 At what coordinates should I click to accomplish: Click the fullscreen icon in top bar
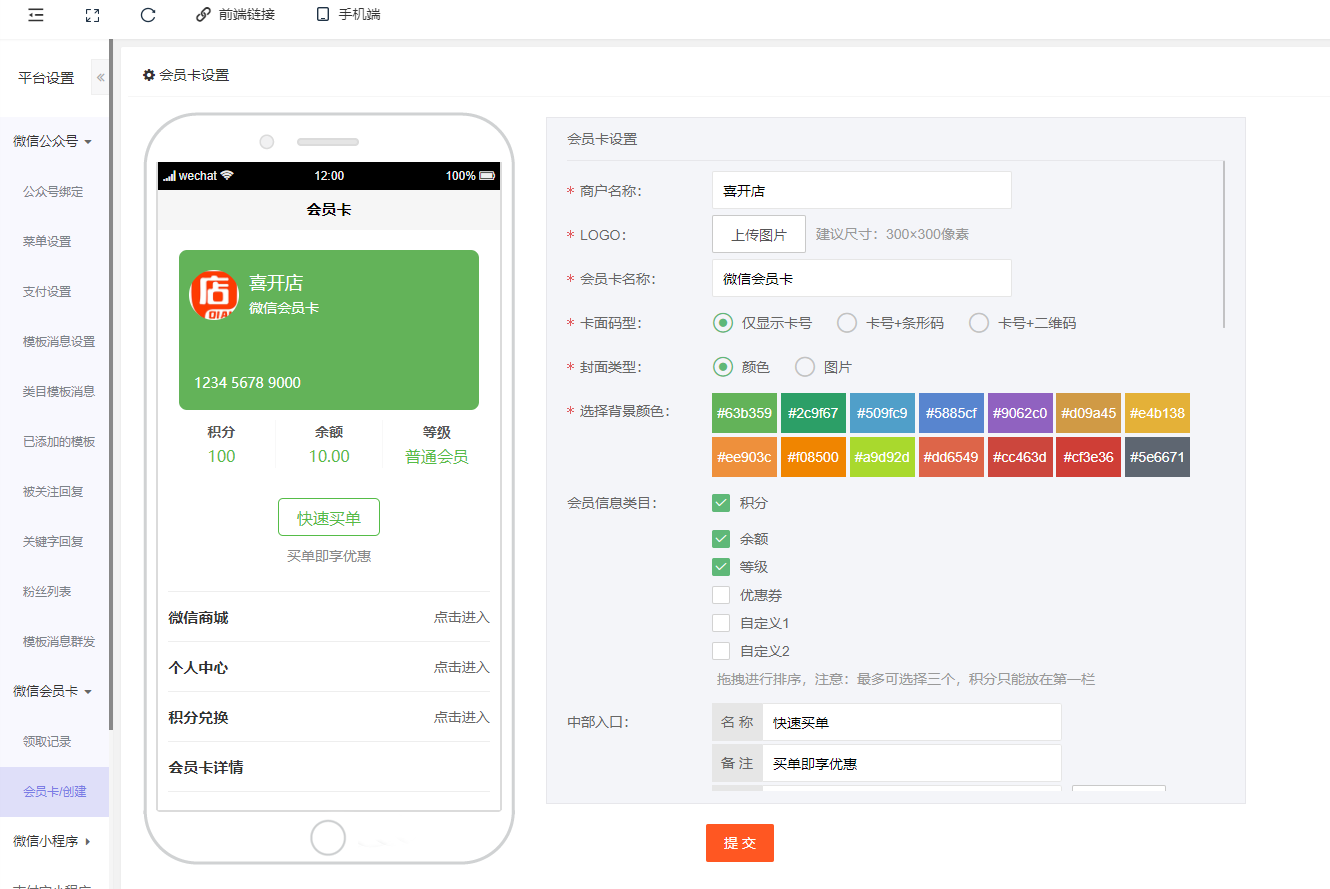pos(92,15)
